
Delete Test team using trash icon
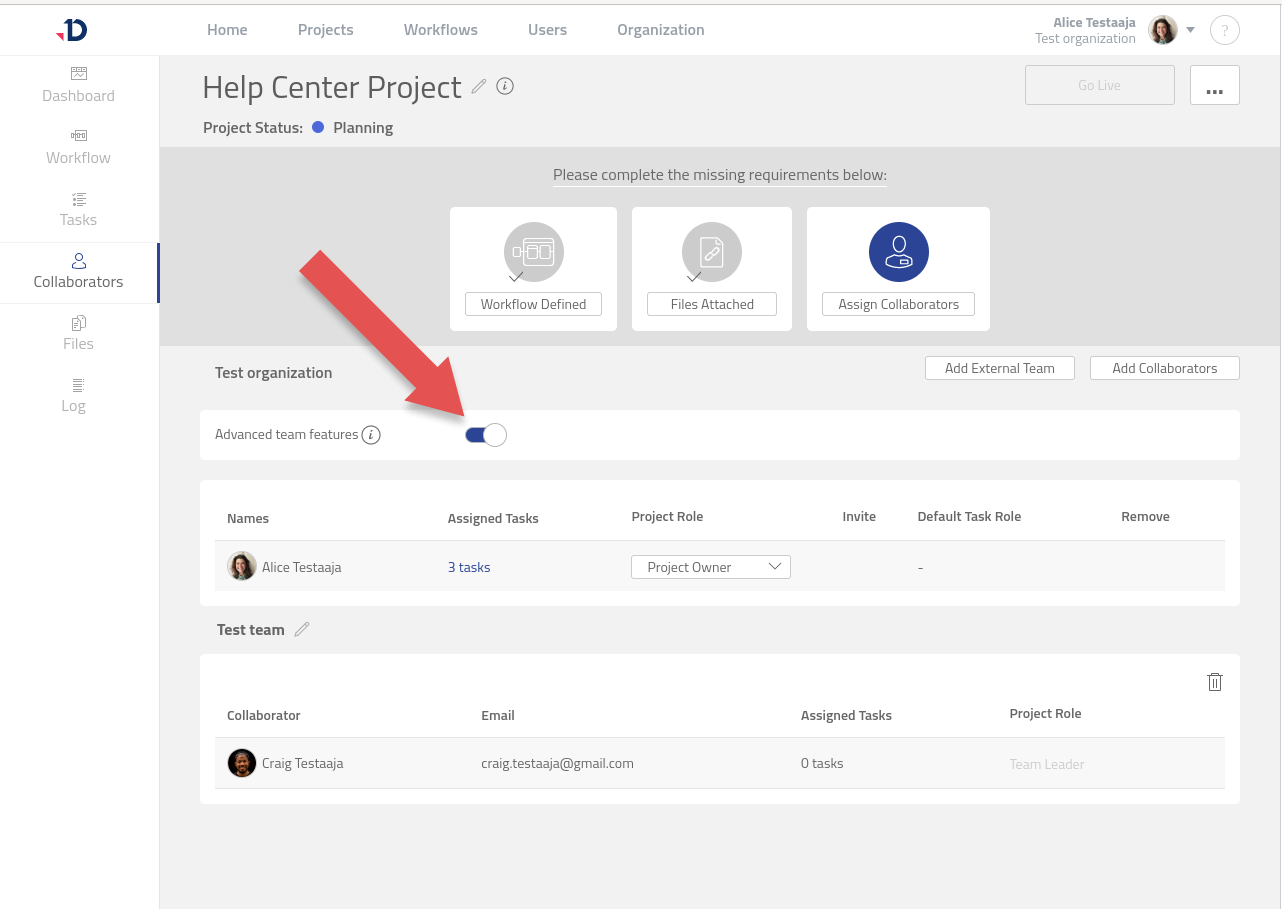pos(1214,682)
